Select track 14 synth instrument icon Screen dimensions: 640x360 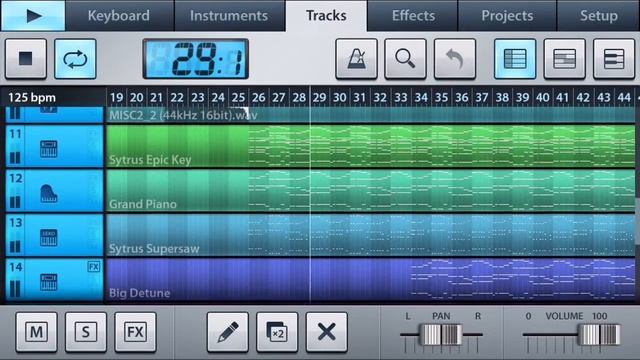pyautogui.click(x=49, y=282)
